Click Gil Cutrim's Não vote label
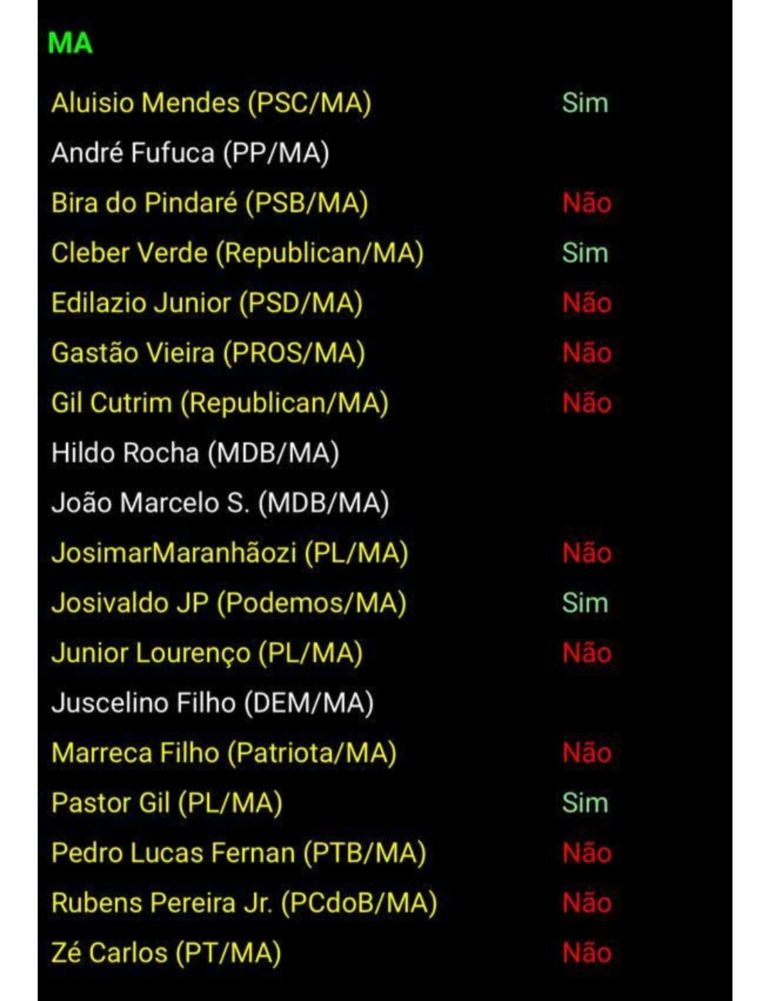The height and width of the screenshot is (1001, 768). [586, 403]
